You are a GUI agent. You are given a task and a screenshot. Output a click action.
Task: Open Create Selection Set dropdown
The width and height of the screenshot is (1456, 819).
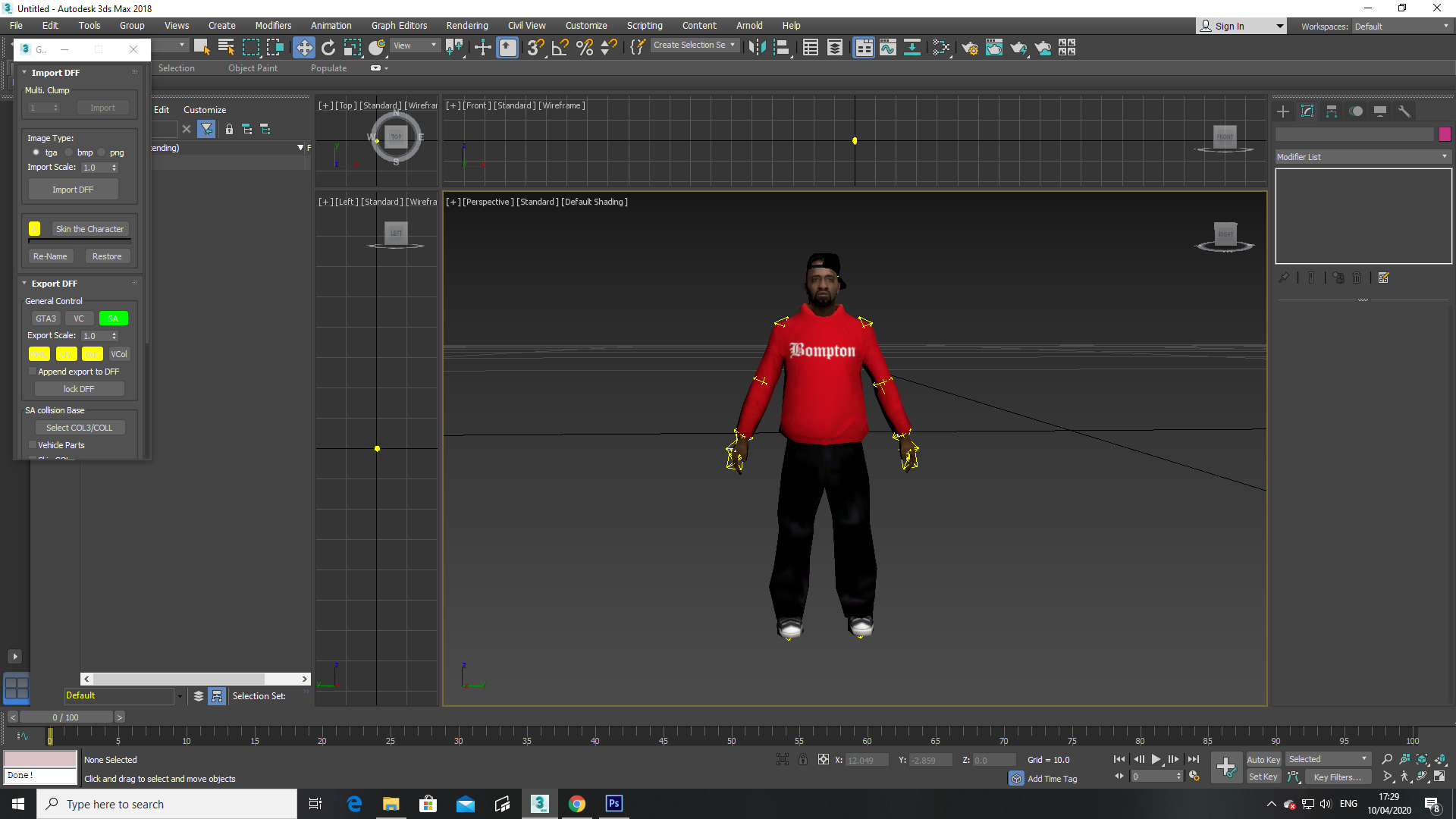click(x=695, y=45)
